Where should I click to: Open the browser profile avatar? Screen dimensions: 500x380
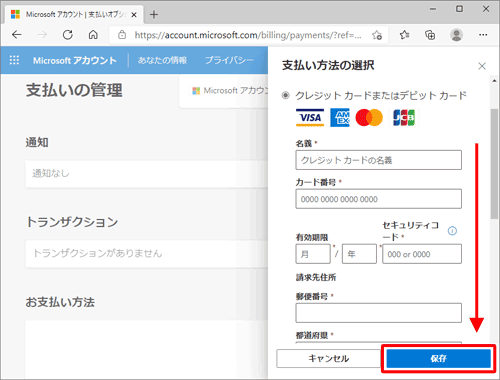click(456, 35)
